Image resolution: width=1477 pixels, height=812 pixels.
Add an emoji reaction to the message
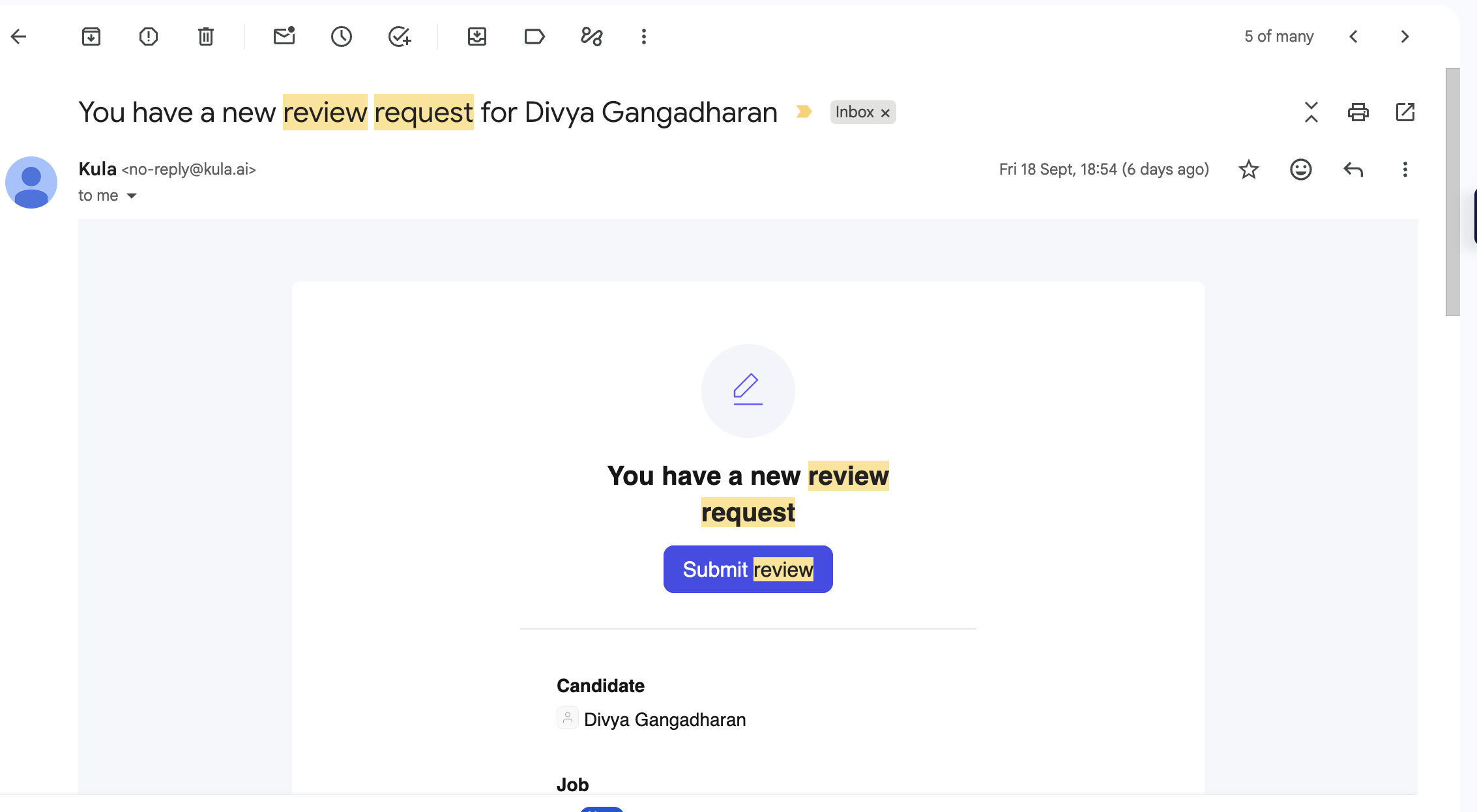[x=1301, y=169]
